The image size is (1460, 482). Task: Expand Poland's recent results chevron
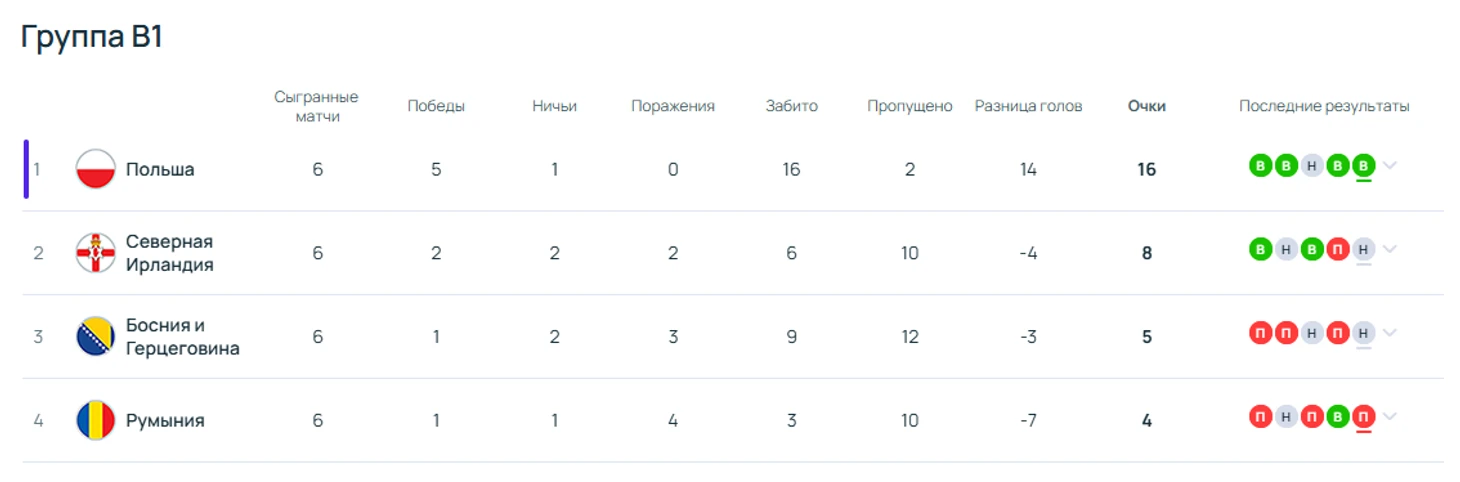click(1389, 166)
